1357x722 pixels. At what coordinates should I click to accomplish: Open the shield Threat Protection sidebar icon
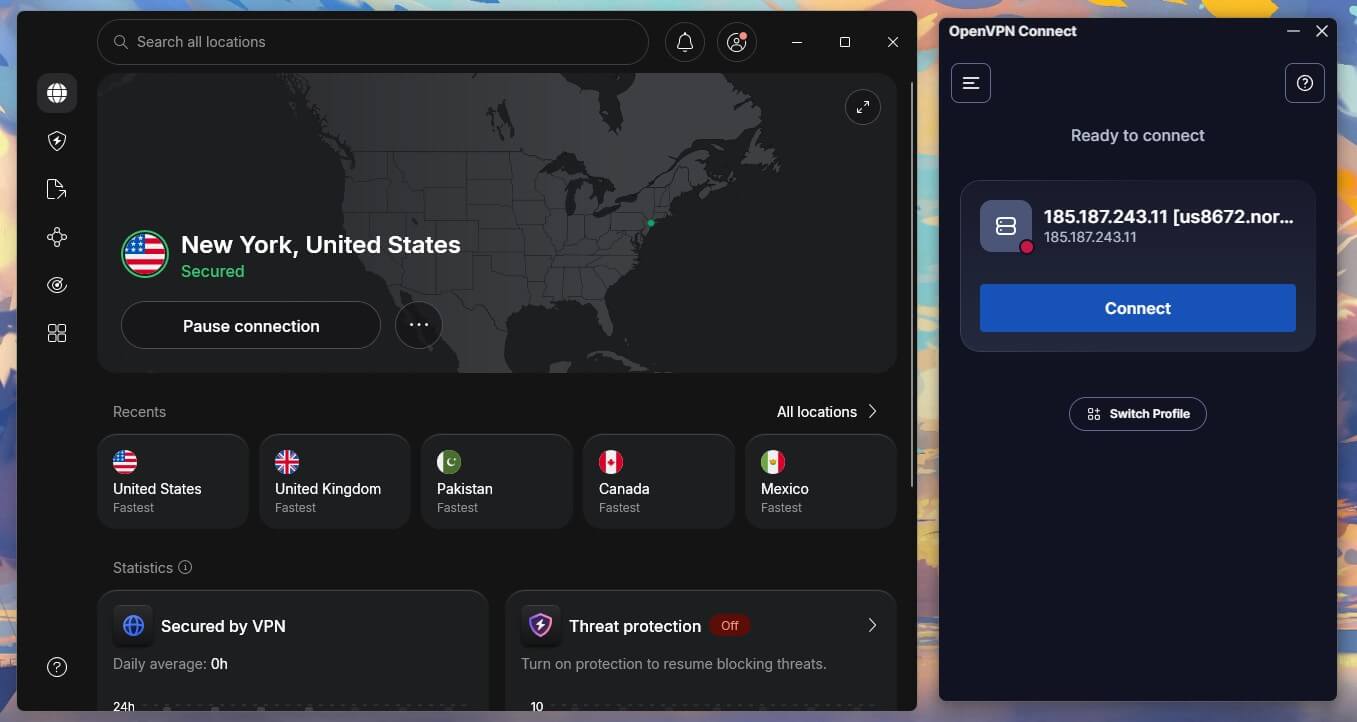(x=57, y=141)
